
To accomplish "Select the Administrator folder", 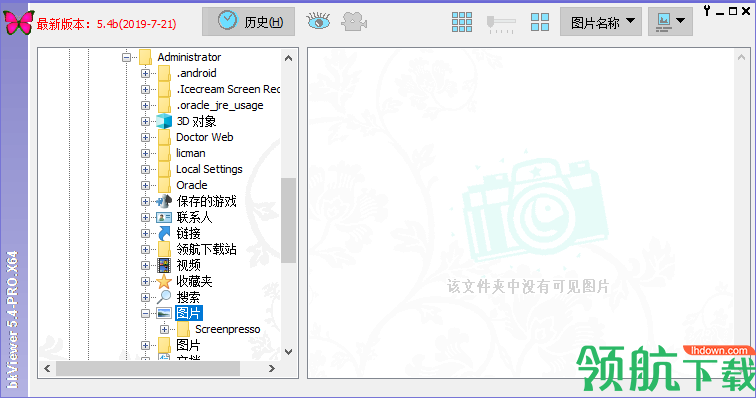I will coord(189,57).
